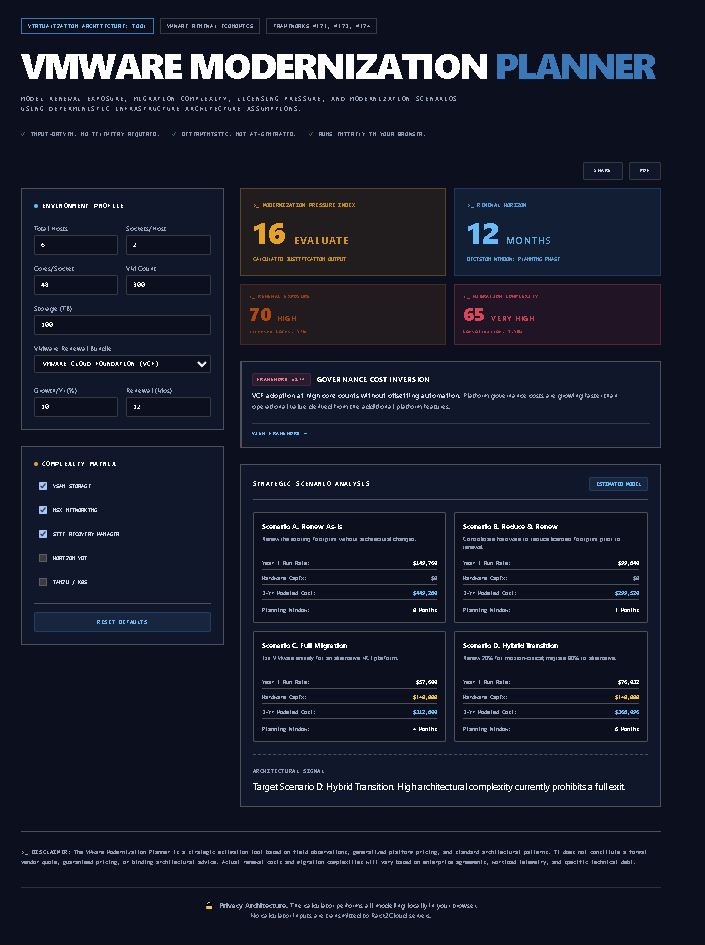Click the yellow dot beside Complexity Matrix
The width and height of the screenshot is (705, 945).
pyautogui.click(x=36, y=464)
